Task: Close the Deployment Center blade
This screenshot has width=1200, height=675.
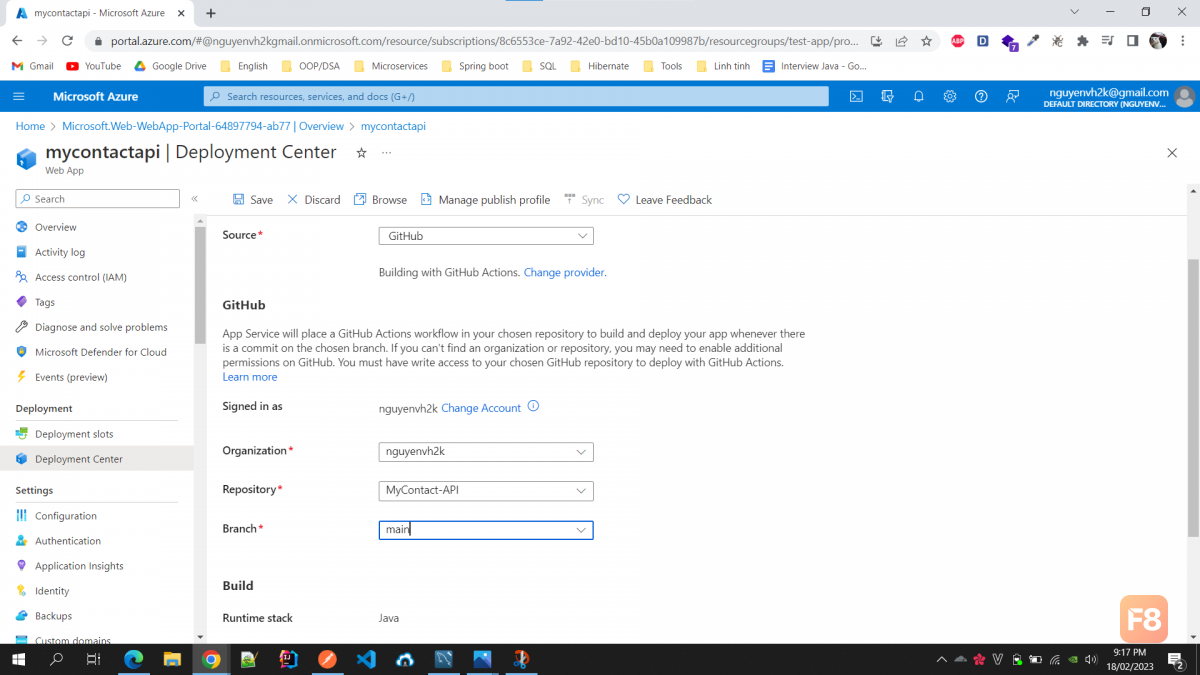Action: click(x=1172, y=153)
